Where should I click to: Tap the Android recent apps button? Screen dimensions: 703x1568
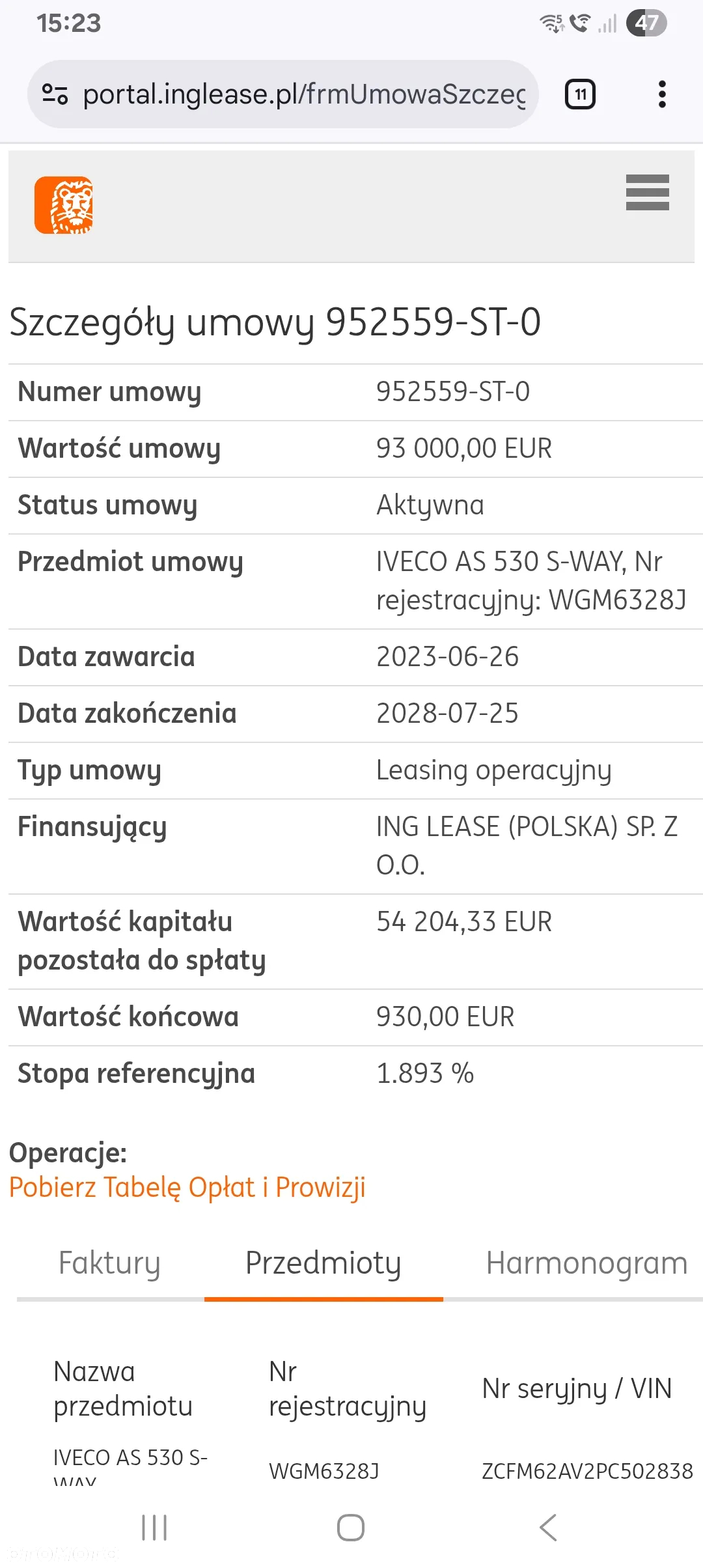pos(154,1527)
